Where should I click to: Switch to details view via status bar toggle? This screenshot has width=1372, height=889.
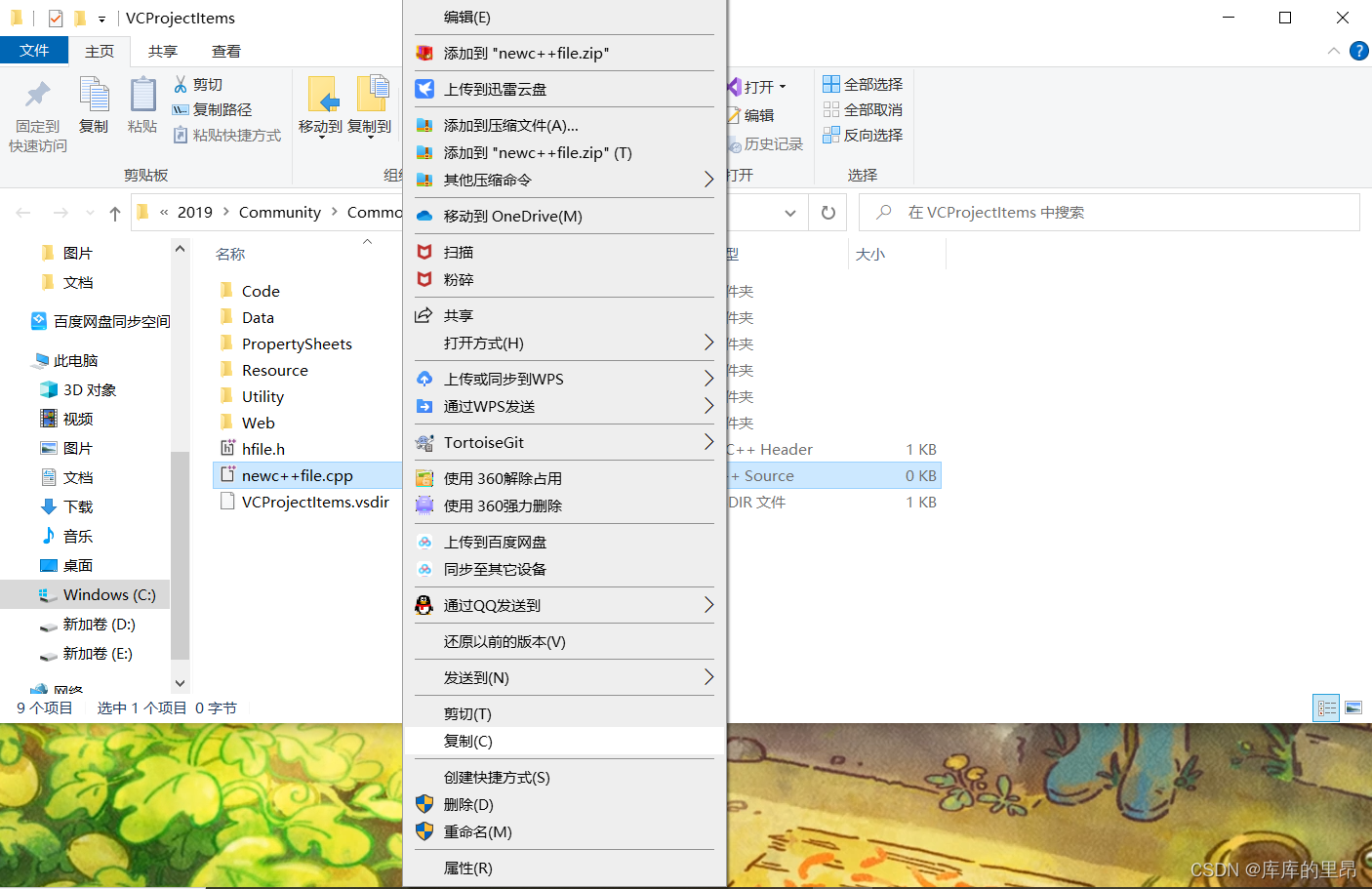pyautogui.click(x=1326, y=708)
